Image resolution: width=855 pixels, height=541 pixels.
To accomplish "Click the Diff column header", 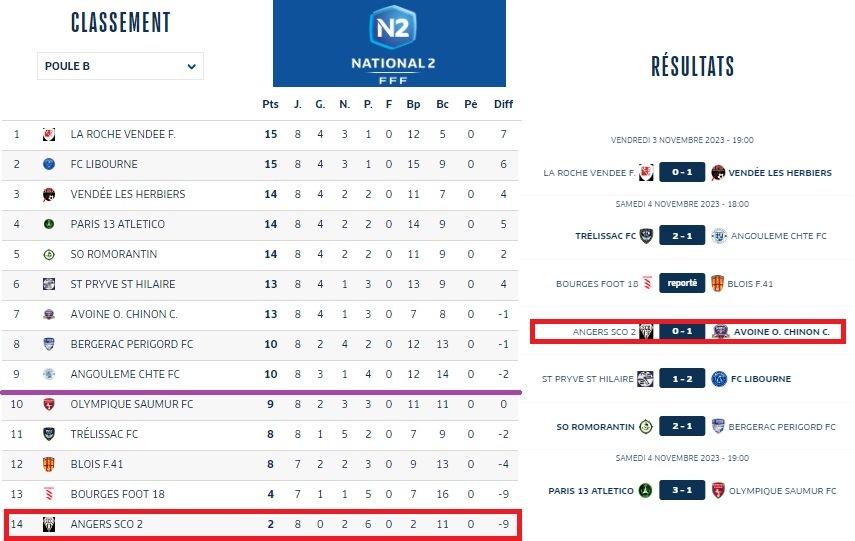I will 504,104.
